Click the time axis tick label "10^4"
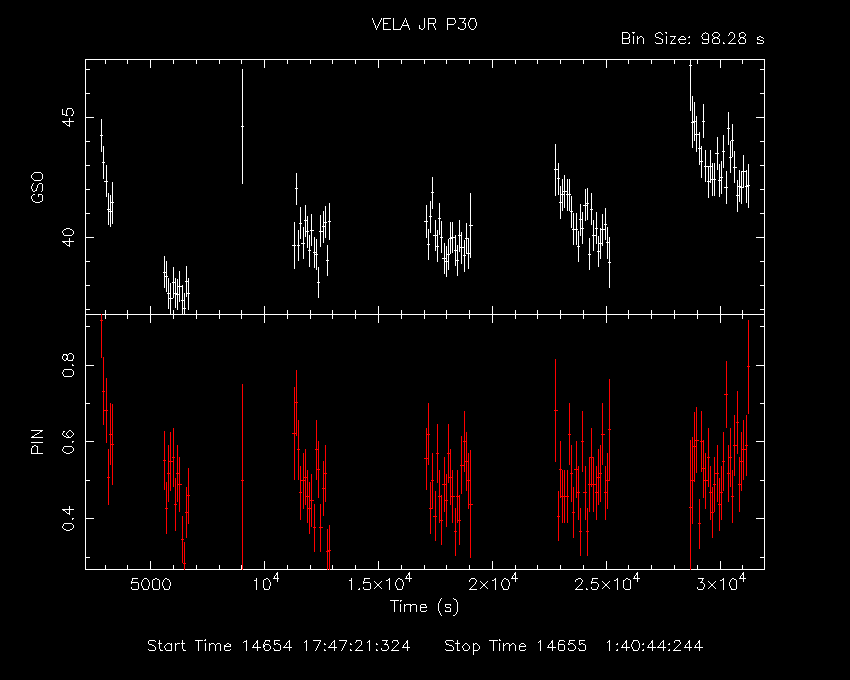The image size is (850, 680). (265, 583)
